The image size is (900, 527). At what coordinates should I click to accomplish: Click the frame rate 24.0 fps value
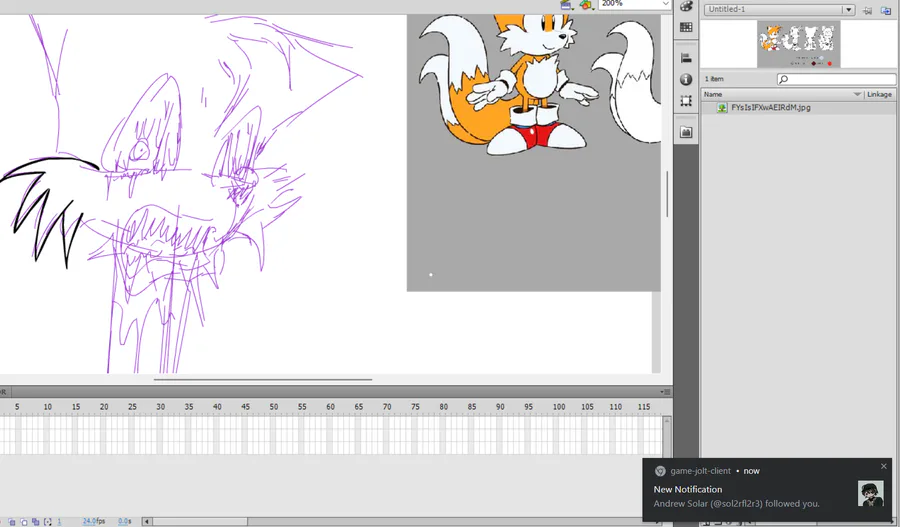coord(94,521)
